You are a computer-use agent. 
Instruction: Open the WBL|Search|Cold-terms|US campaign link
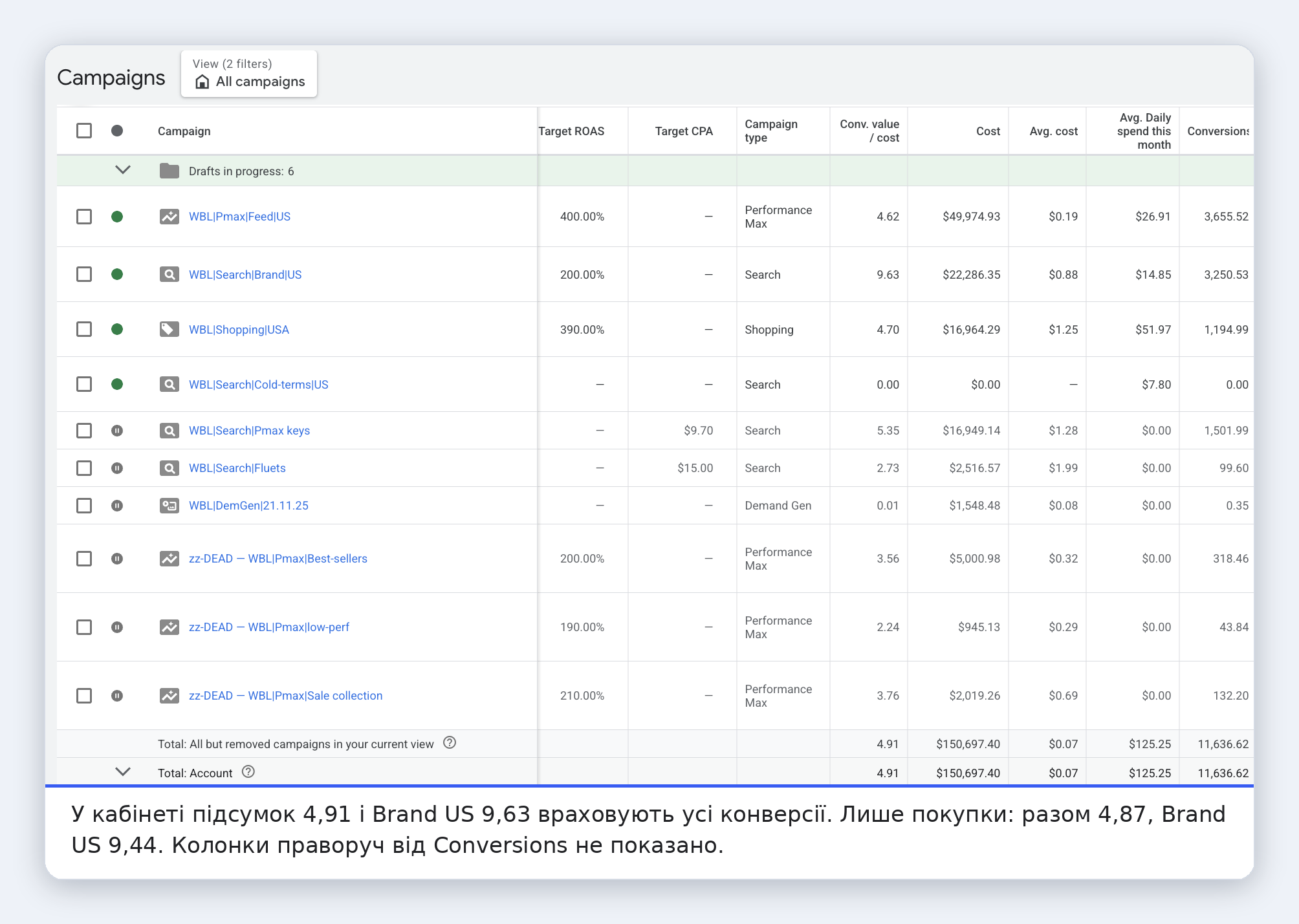click(259, 385)
